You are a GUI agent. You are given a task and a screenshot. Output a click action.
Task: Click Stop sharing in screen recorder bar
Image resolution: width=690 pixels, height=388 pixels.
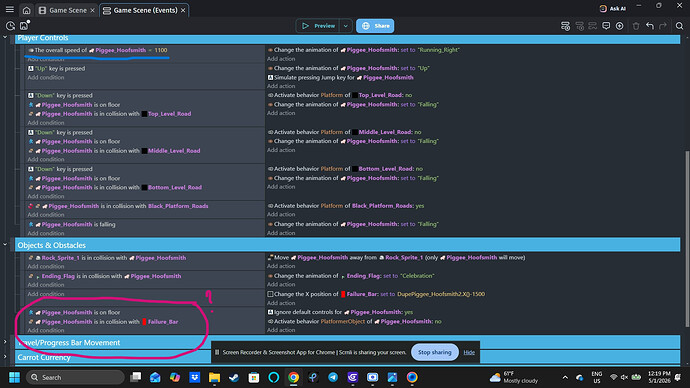tap(434, 352)
